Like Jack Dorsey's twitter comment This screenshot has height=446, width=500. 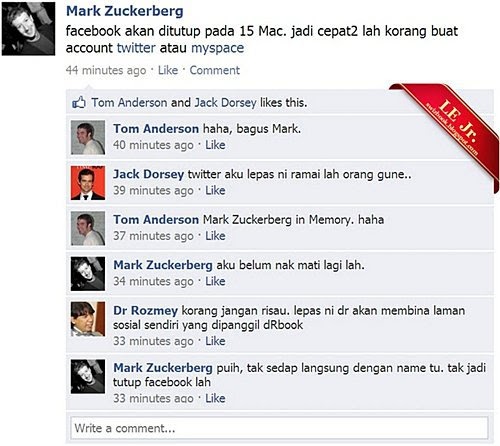215,190
